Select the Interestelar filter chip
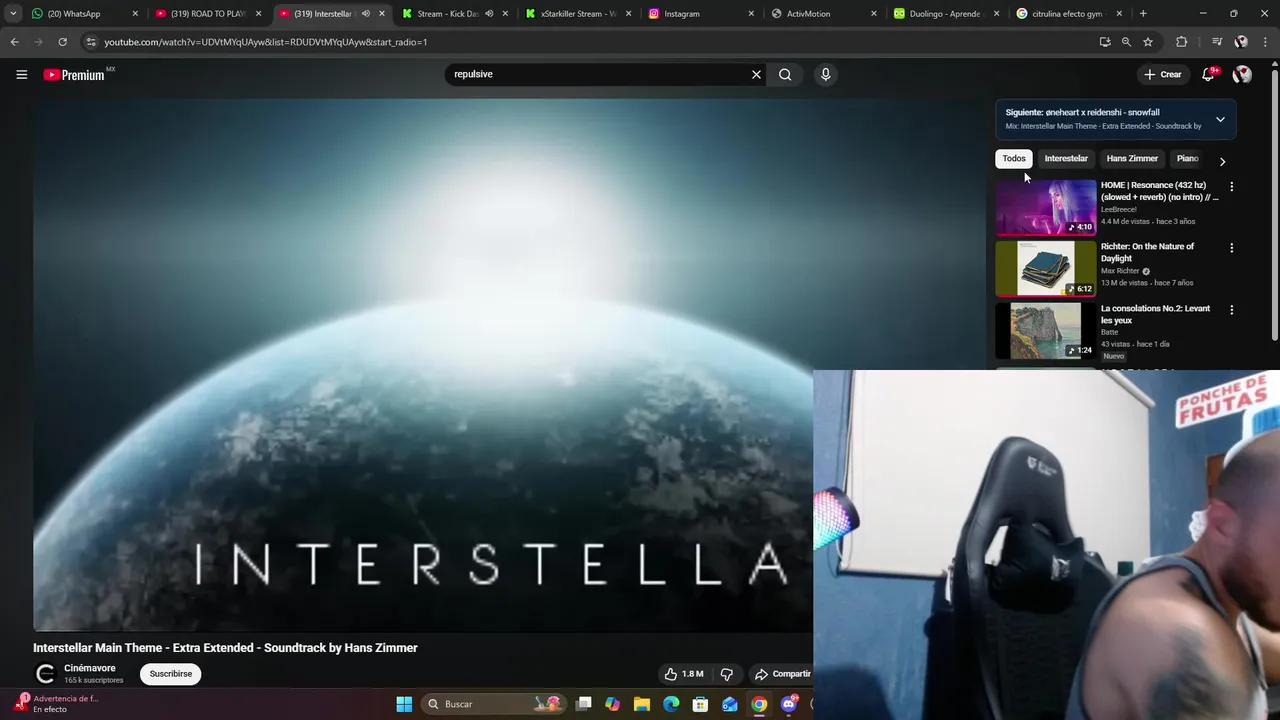 (x=1066, y=159)
